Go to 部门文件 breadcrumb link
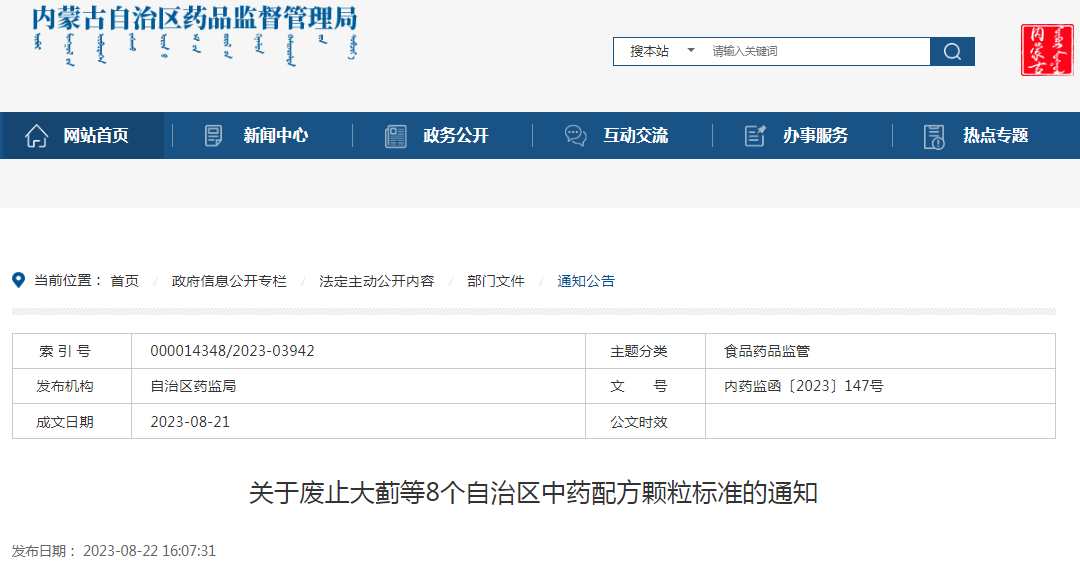This screenshot has height=567, width=1080. [496, 281]
